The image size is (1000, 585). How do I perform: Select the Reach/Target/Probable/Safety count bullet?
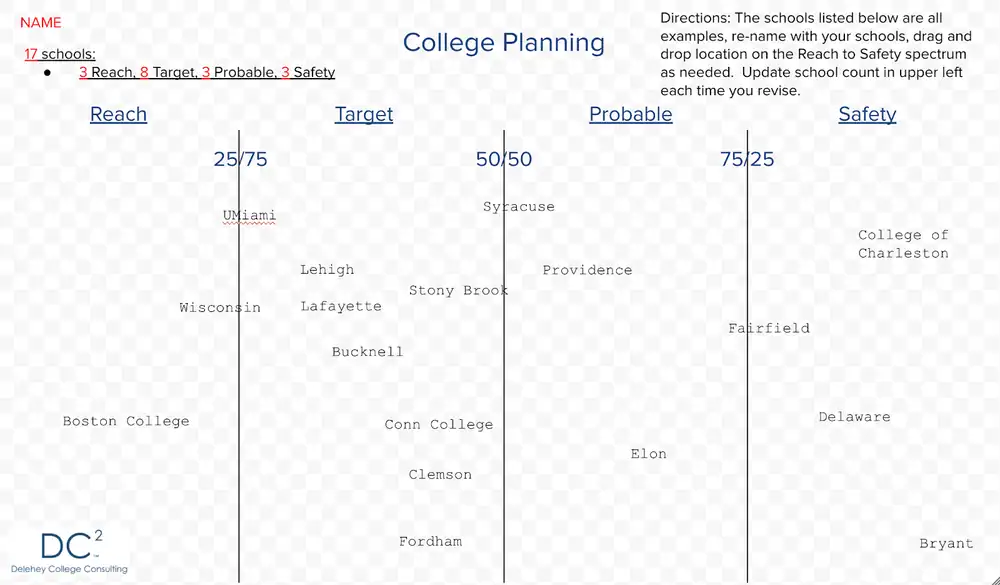coord(207,72)
